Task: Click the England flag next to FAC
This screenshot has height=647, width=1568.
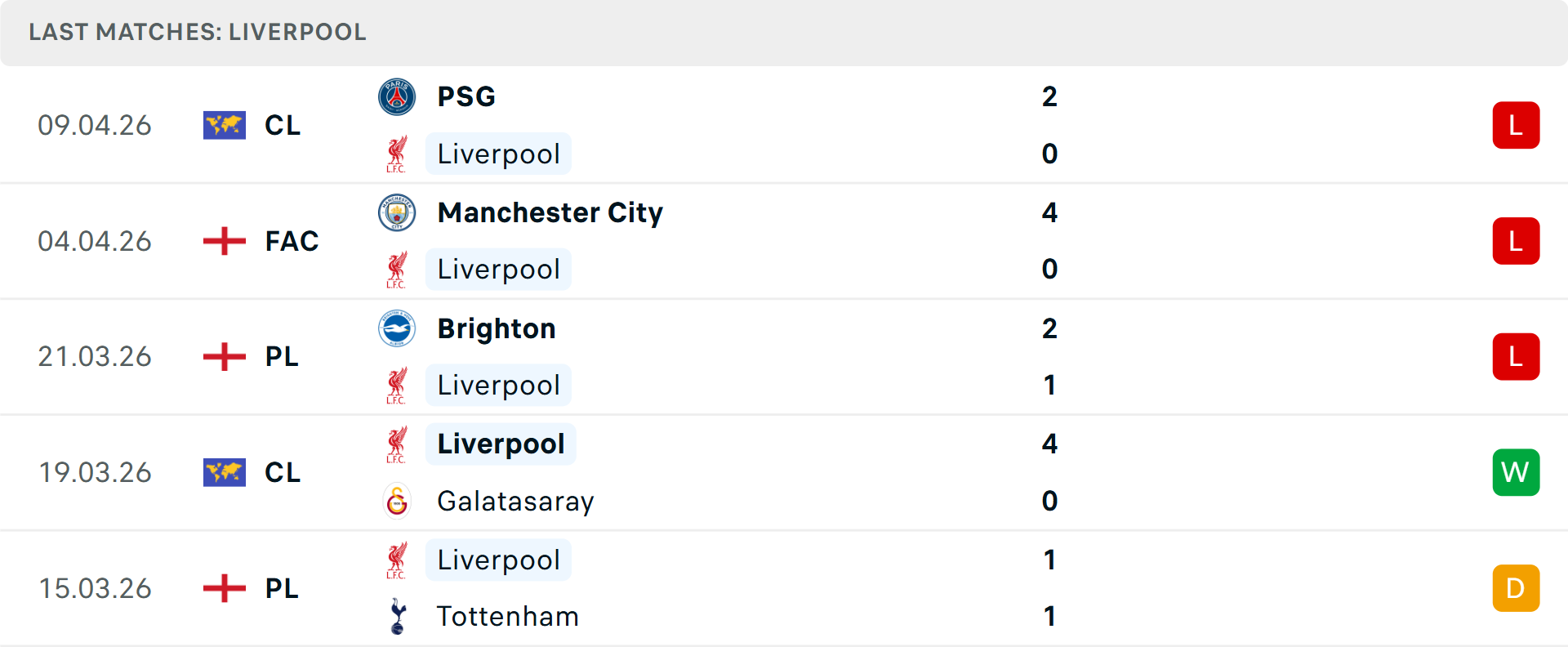Action: click(x=224, y=241)
